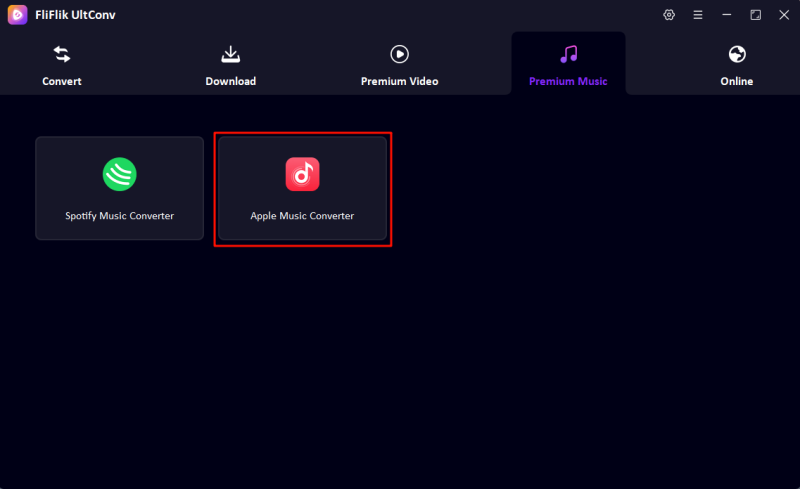The image size is (800, 489).
Task: Click the 'Spotify Music Converter' label
Action: (119, 216)
